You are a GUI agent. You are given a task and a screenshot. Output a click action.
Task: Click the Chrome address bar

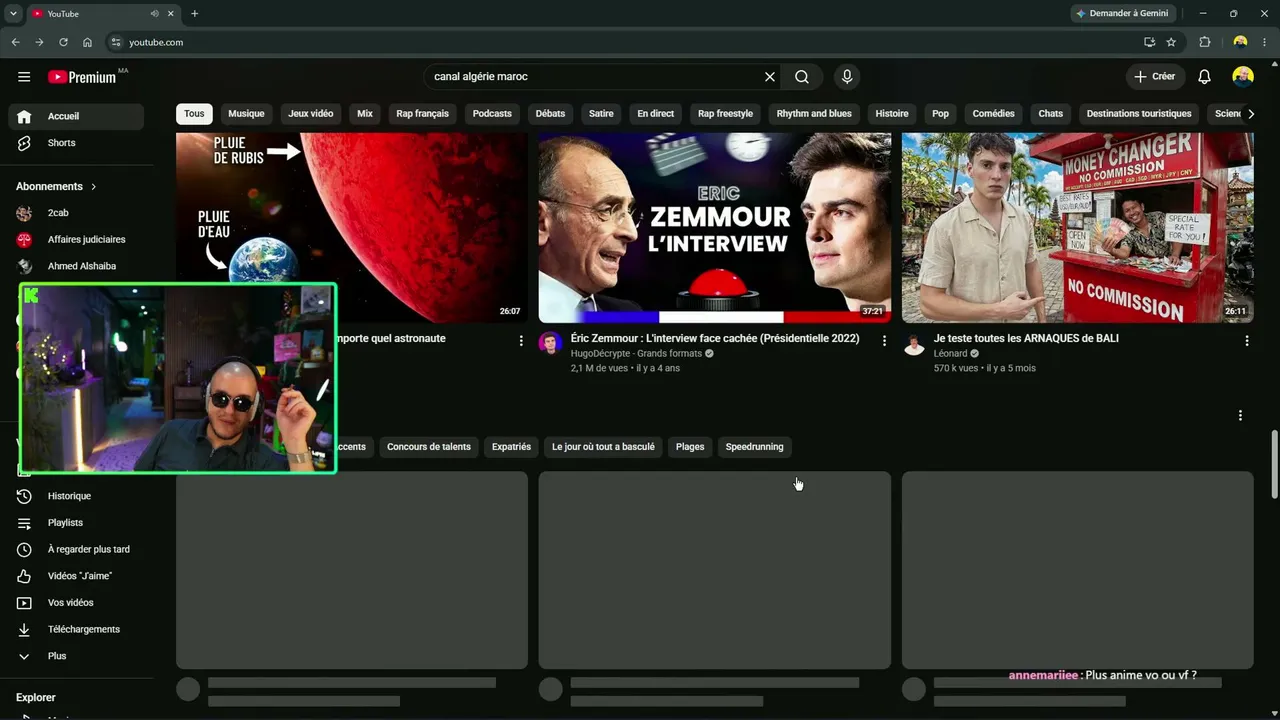(630, 42)
